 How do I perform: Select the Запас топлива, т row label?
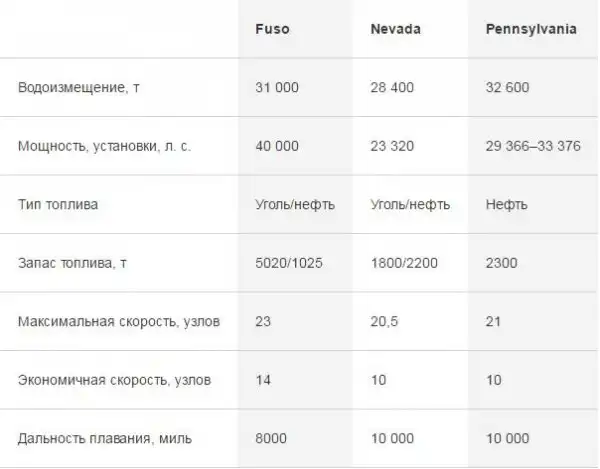(x=73, y=263)
